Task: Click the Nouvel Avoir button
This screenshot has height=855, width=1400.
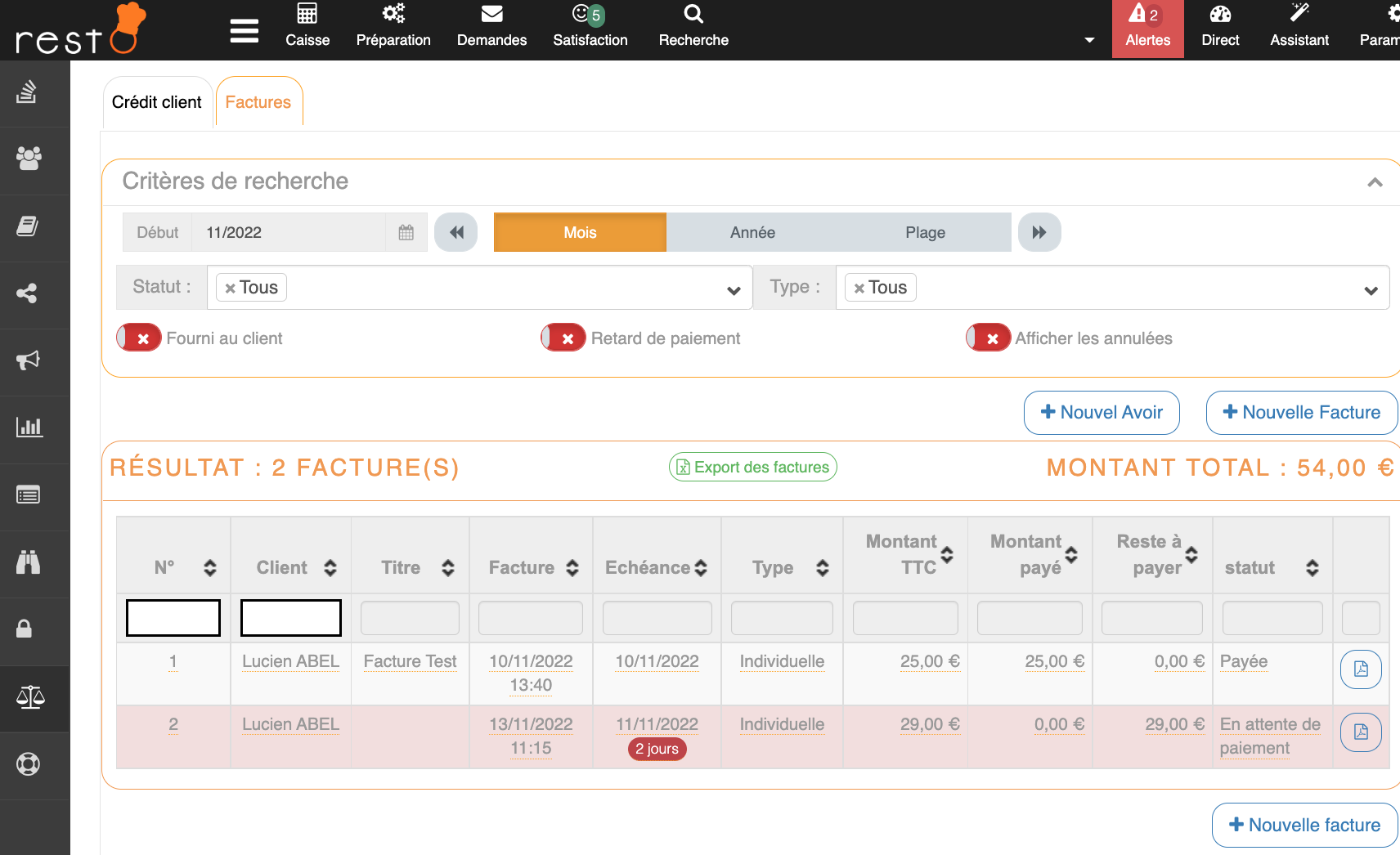Action: coord(1102,413)
